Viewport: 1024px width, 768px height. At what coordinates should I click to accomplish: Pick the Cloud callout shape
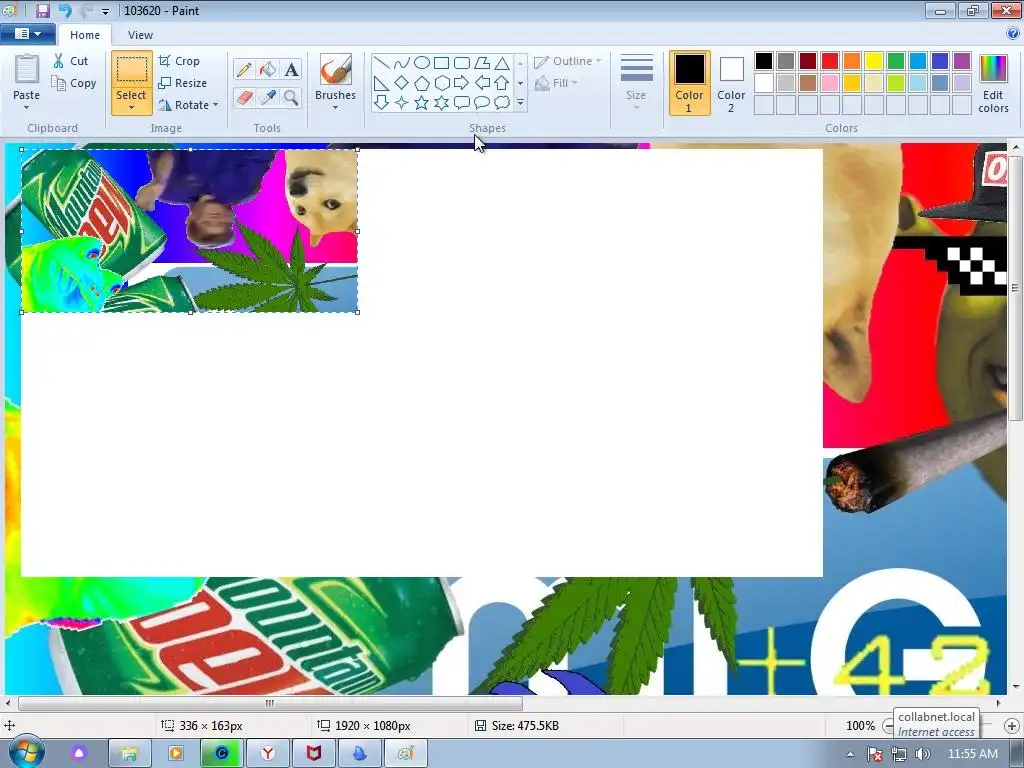coord(502,103)
